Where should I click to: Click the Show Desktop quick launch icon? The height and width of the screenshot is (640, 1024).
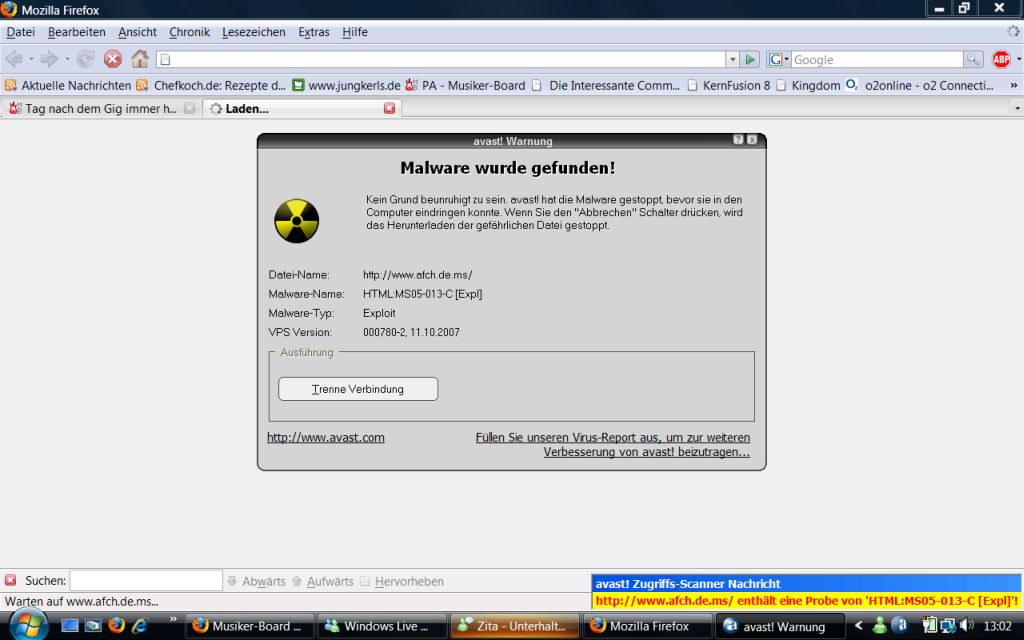pos(70,626)
